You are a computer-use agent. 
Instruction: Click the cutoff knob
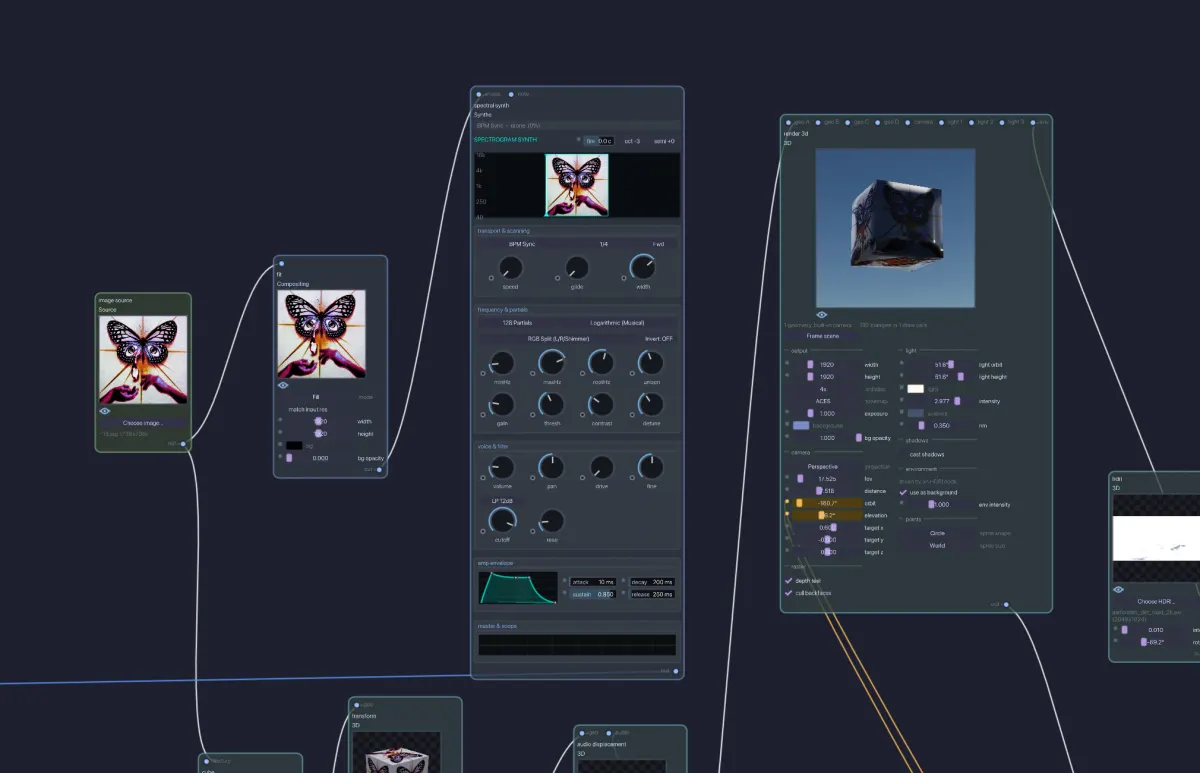click(x=501, y=520)
